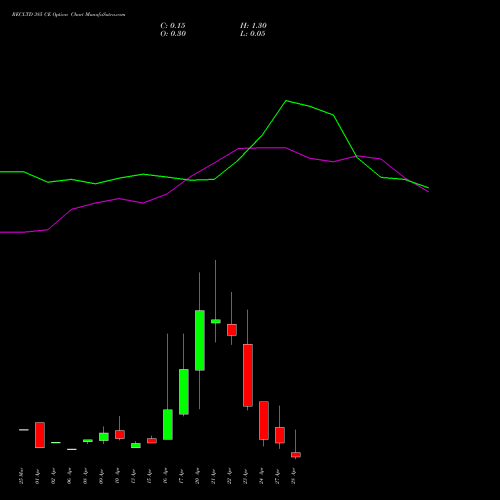Click the 16 Apr date label

click(x=165, y=476)
